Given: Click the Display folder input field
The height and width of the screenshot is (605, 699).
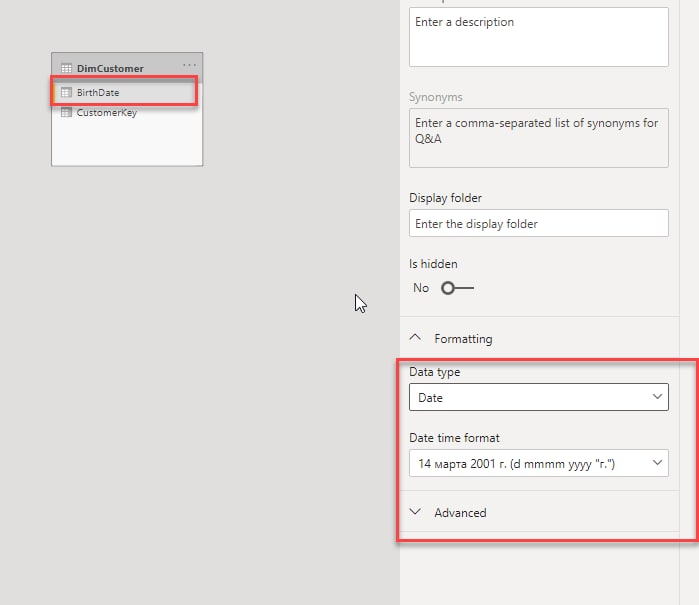Looking at the screenshot, I should point(539,223).
